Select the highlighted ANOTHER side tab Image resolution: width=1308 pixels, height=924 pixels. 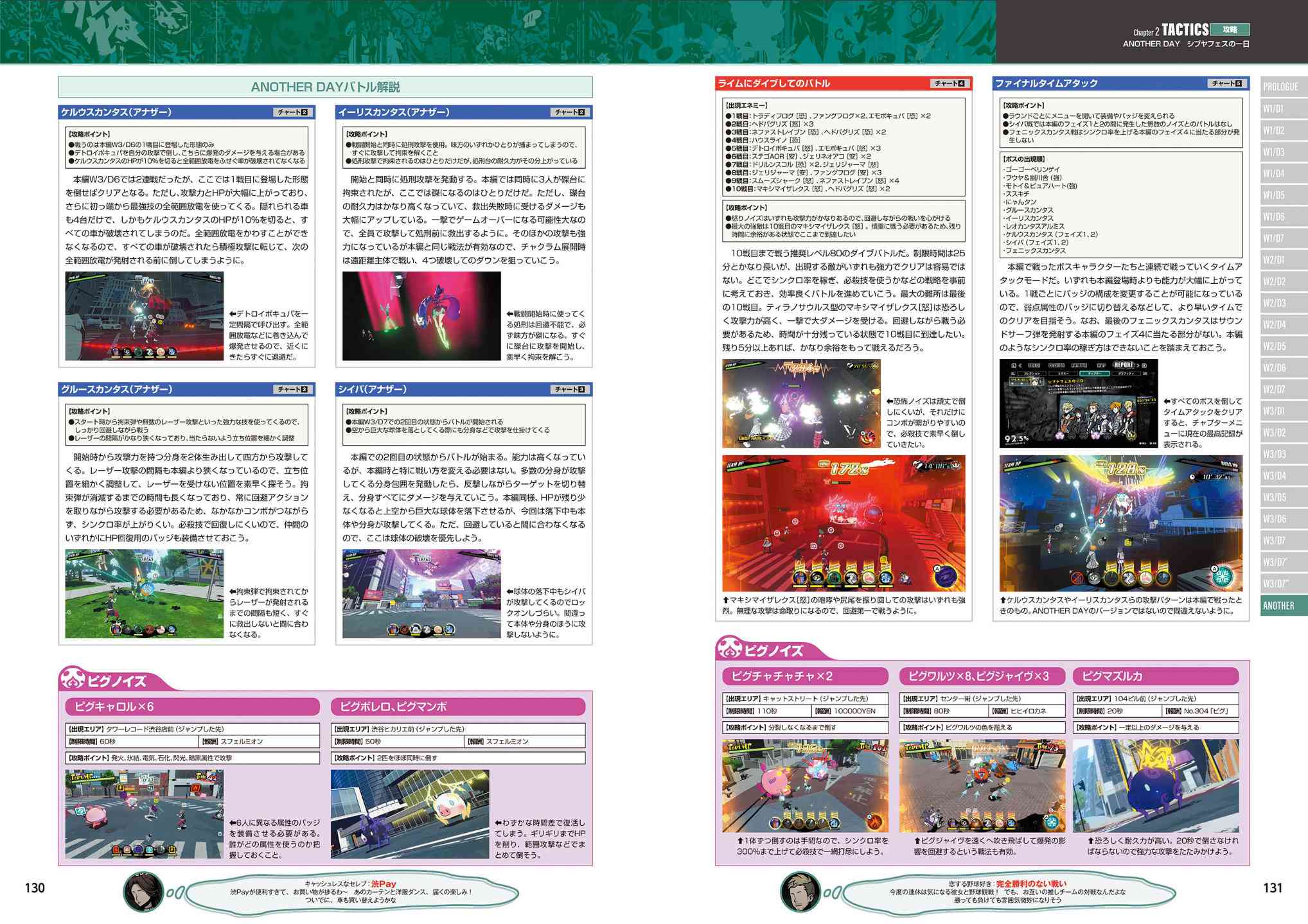pos(1281,606)
